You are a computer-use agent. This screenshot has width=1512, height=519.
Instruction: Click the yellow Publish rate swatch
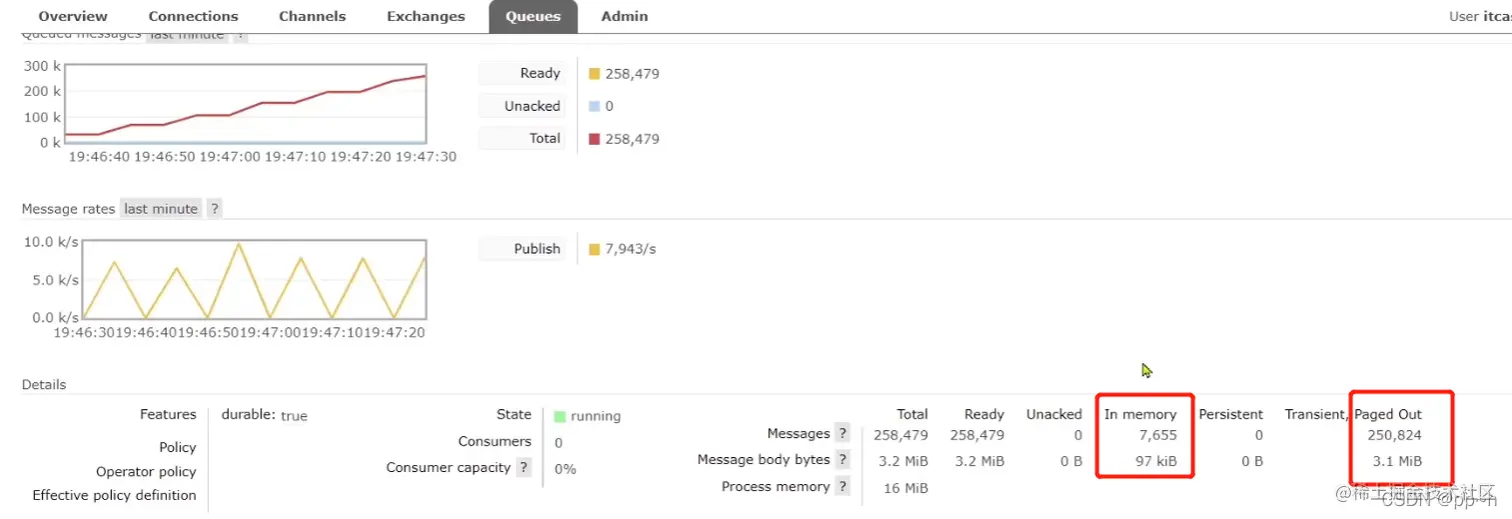[x=594, y=249]
